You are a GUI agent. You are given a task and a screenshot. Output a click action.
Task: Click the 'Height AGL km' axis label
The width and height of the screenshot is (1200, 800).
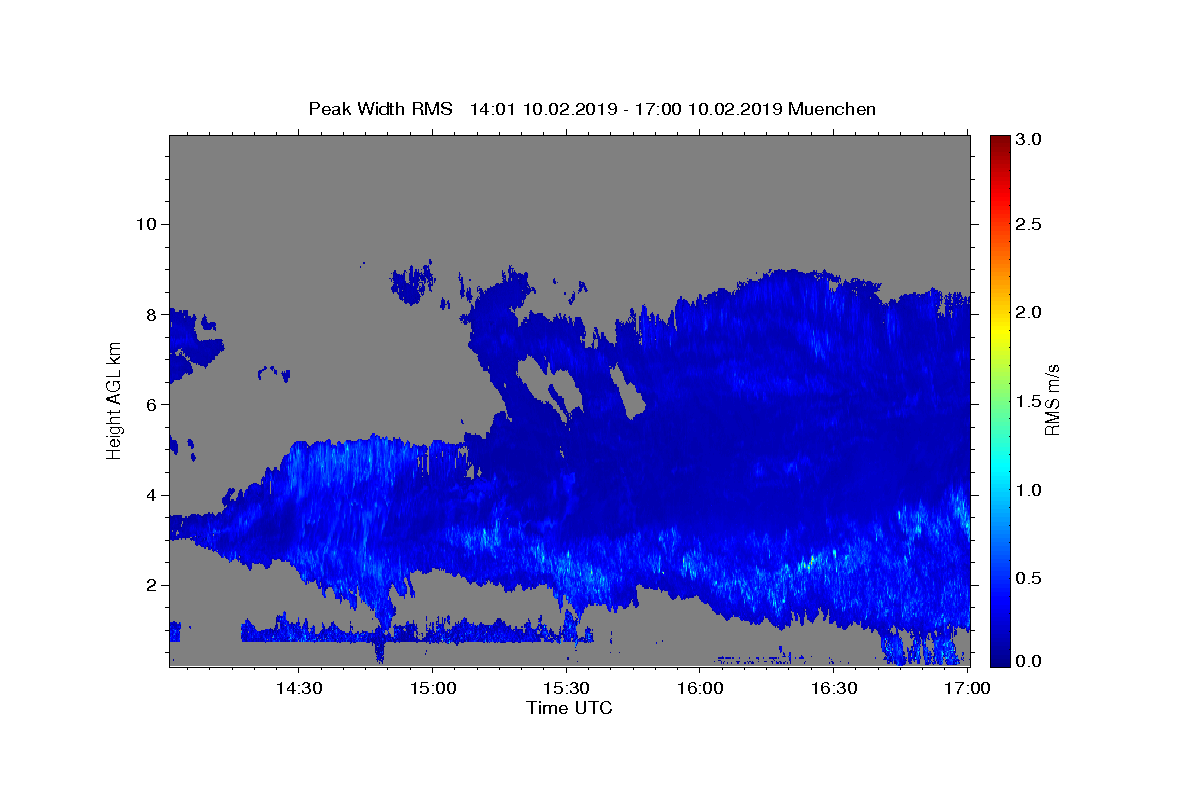pos(115,399)
